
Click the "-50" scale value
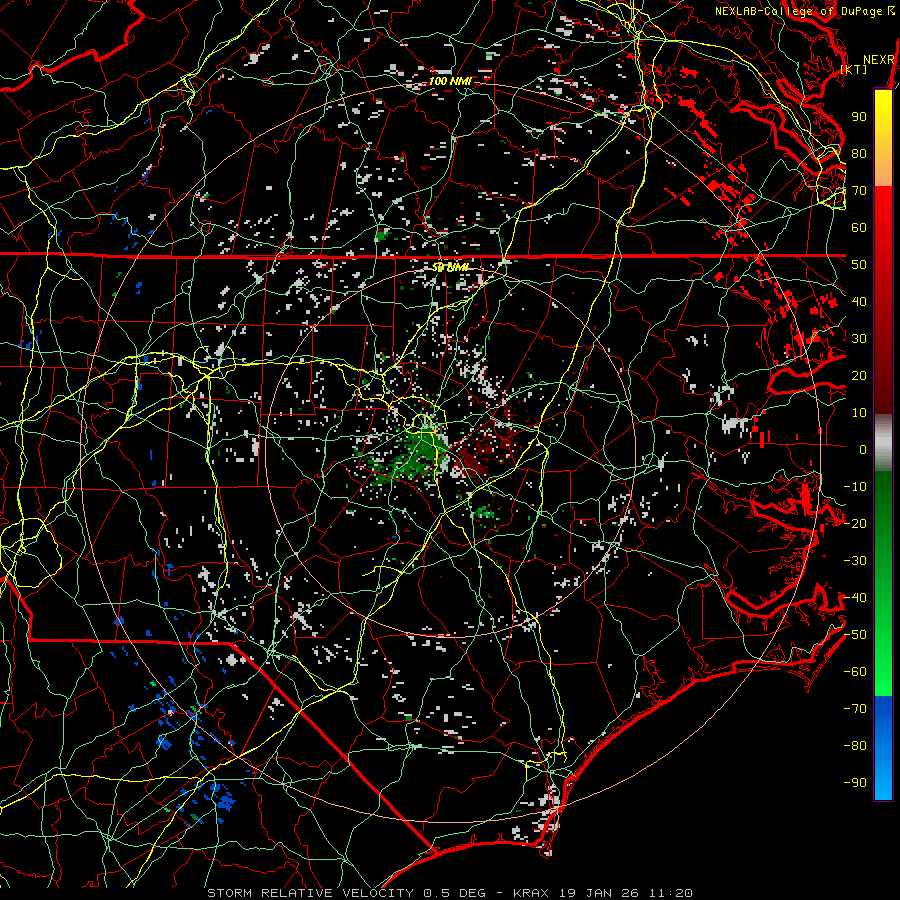point(855,635)
